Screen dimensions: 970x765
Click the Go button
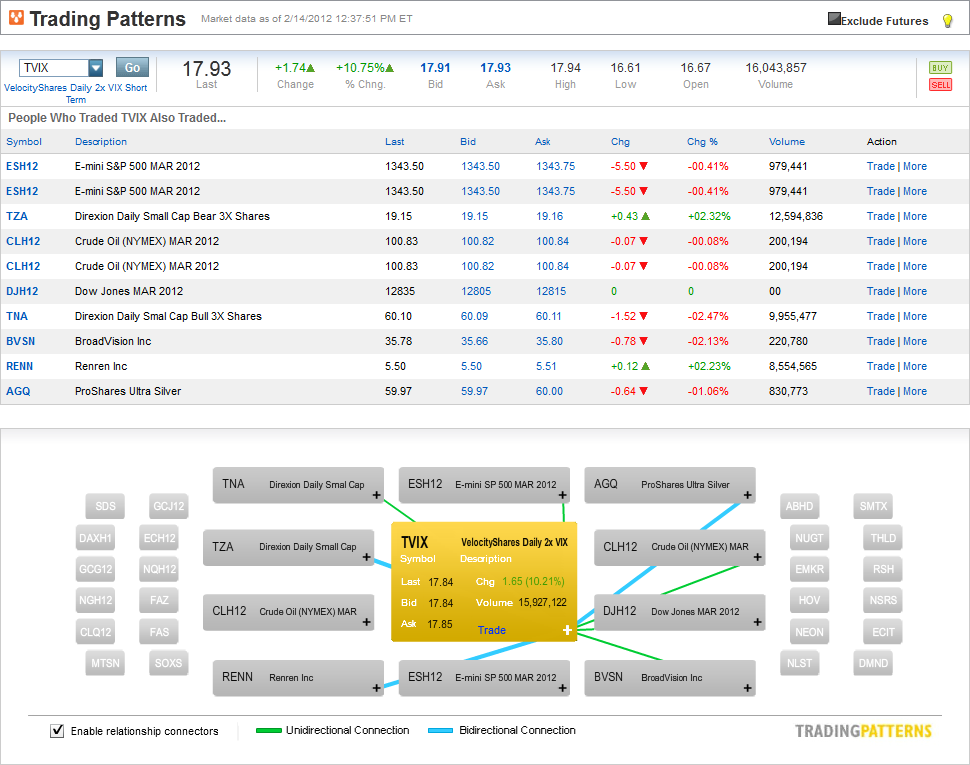(x=132, y=67)
